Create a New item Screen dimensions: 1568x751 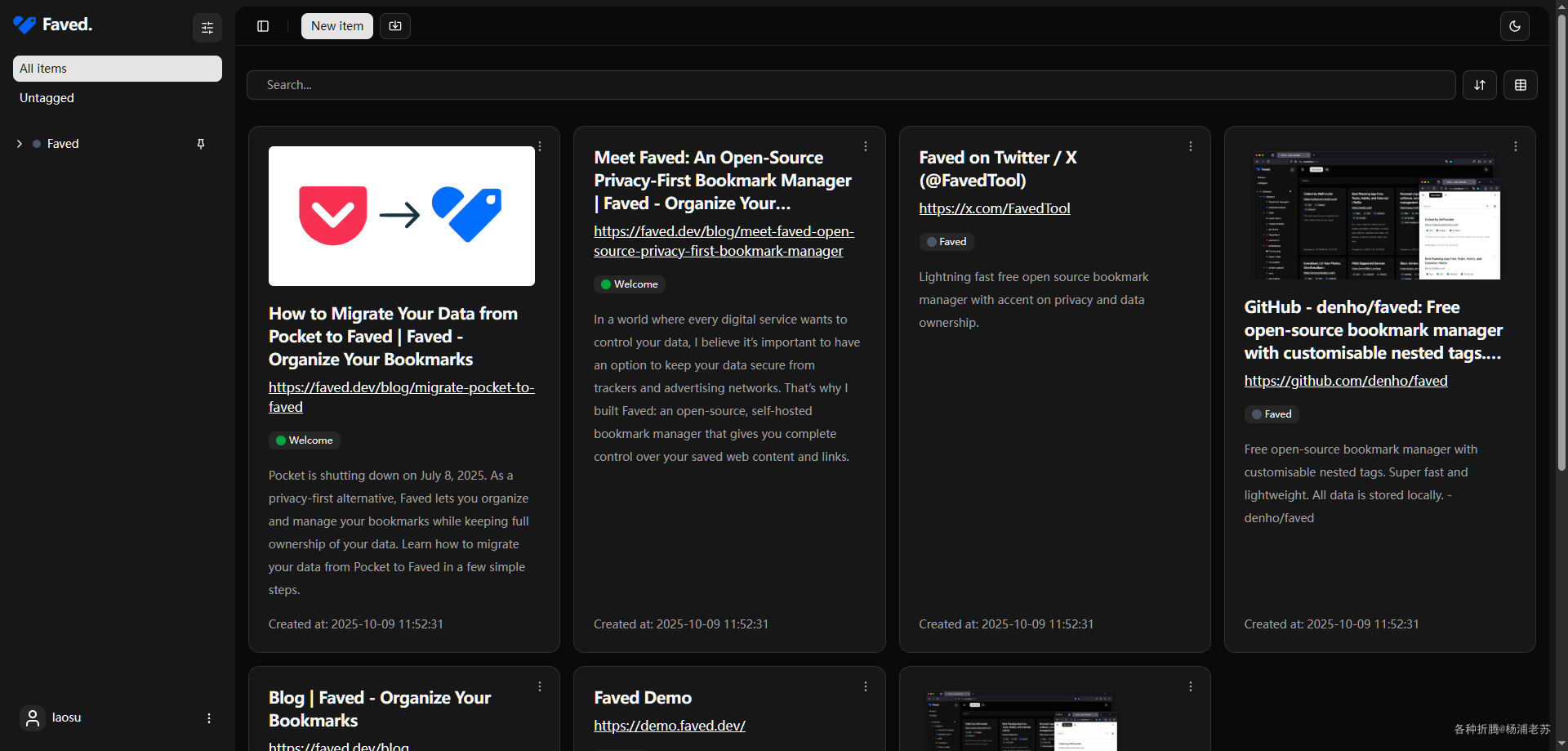point(337,26)
